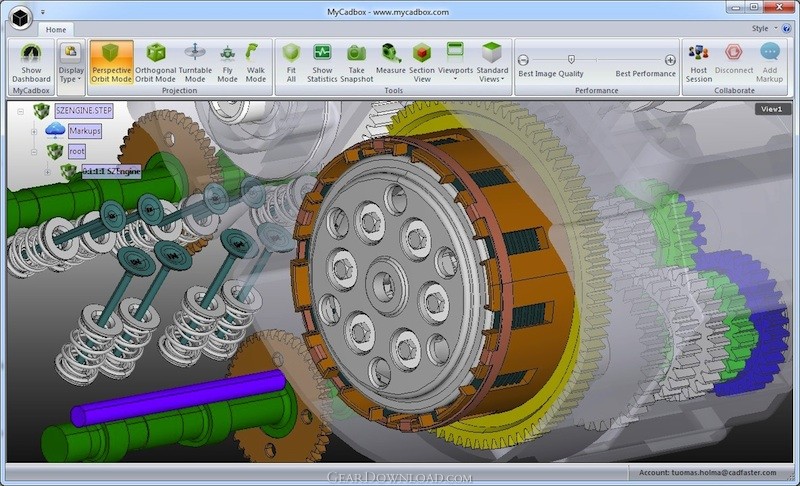Click the Disconnect icon
800x486 pixels.
click(x=733, y=52)
